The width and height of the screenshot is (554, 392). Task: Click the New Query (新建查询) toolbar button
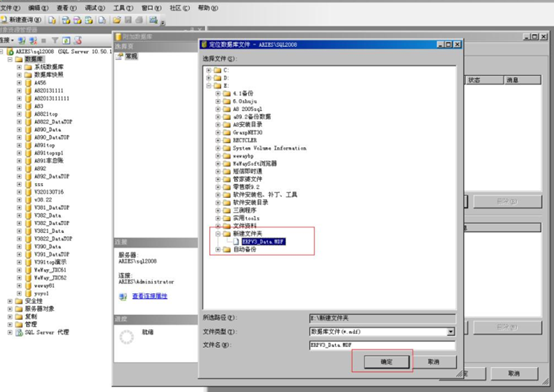[x=21, y=20]
